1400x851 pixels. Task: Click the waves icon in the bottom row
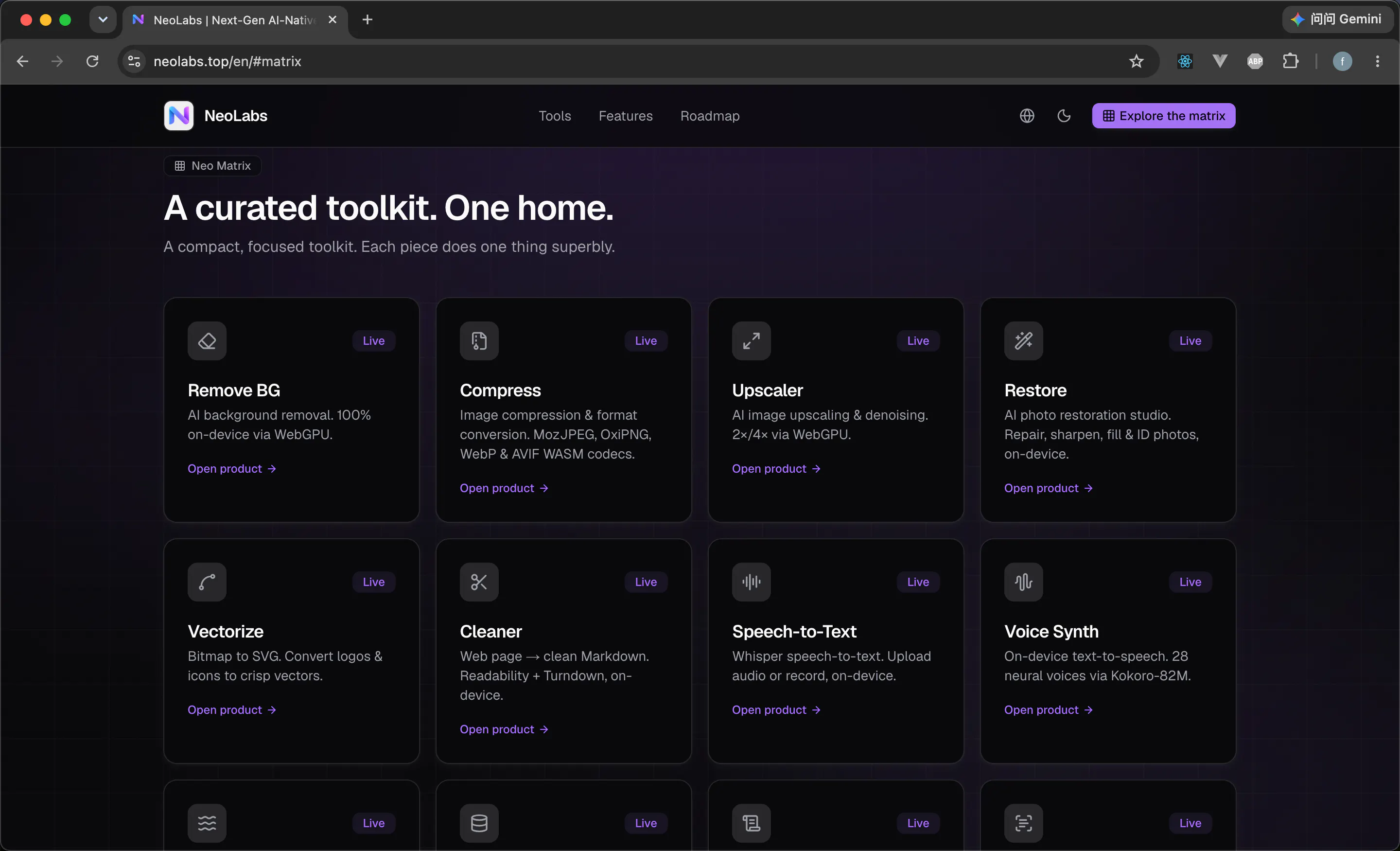207,823
